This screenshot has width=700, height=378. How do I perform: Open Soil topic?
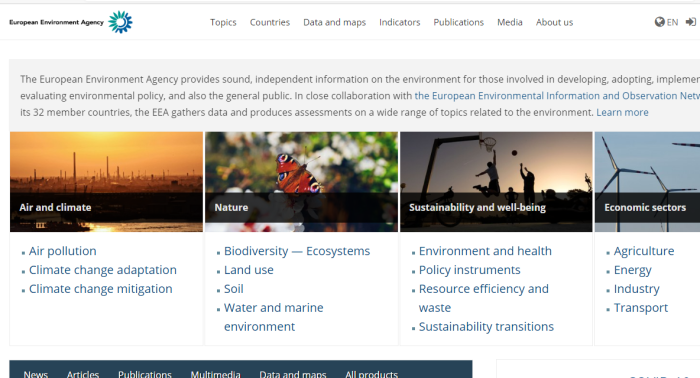(x=233, y=289)
